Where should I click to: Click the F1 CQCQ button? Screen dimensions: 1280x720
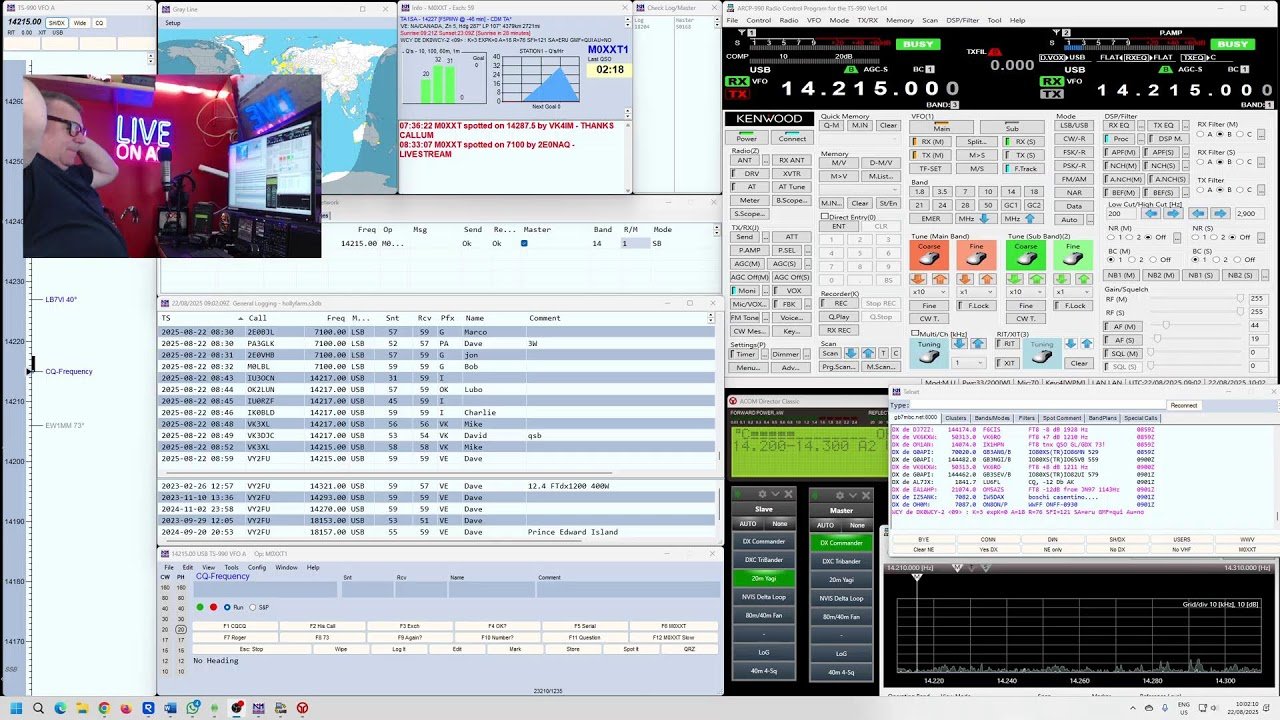pyautogui.click(x=233, y=626)
